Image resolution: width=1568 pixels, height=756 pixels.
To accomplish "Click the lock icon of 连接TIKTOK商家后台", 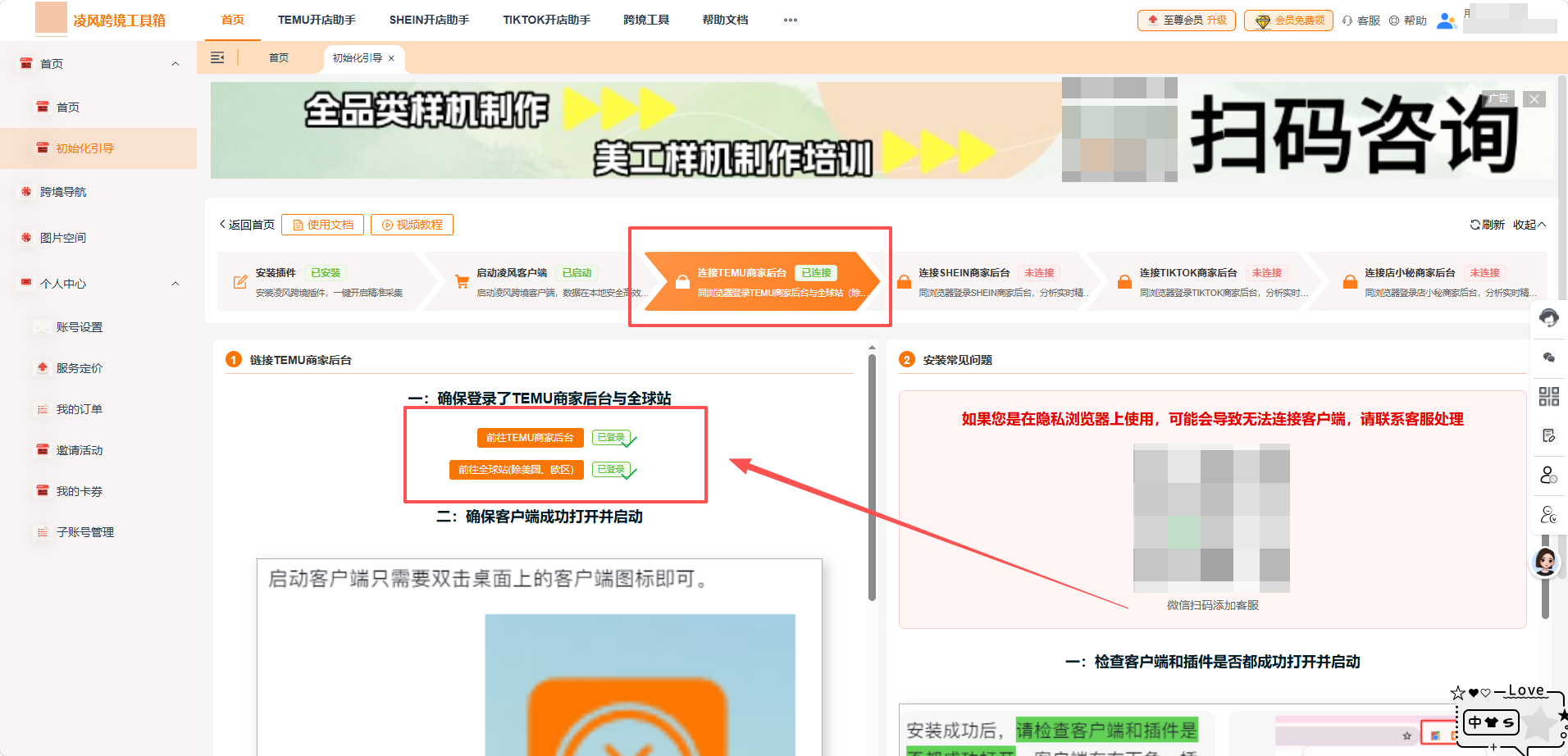I will [1125, 282].
